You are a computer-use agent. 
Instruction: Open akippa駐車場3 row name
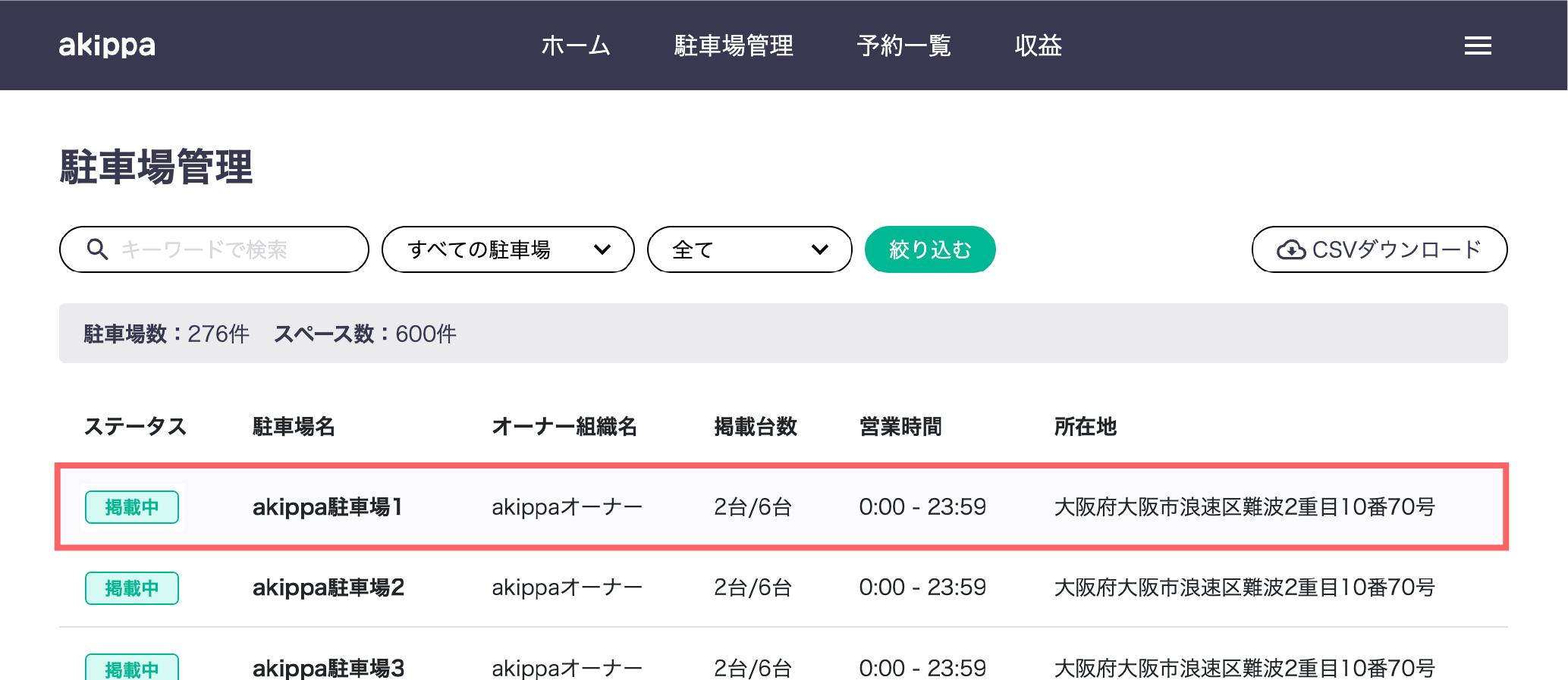[x=328, y=668]
